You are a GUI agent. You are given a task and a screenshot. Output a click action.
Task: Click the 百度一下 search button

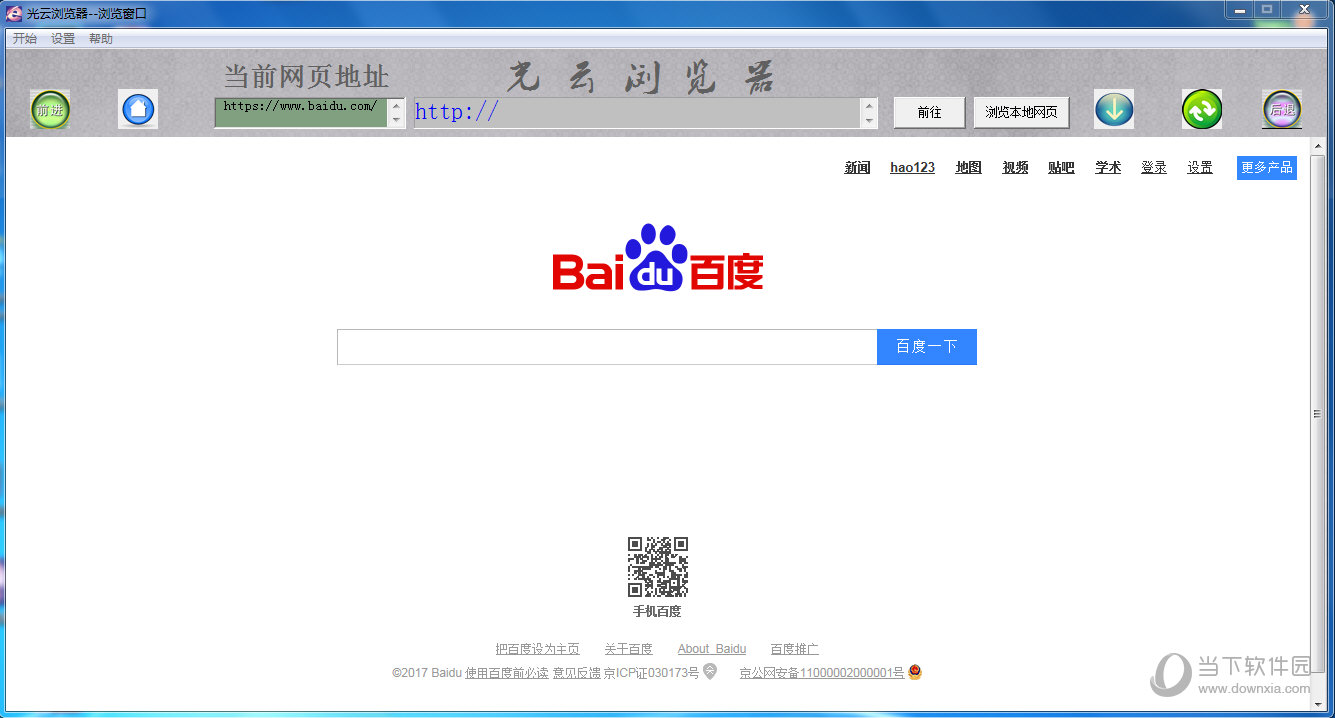click(927, 347)
